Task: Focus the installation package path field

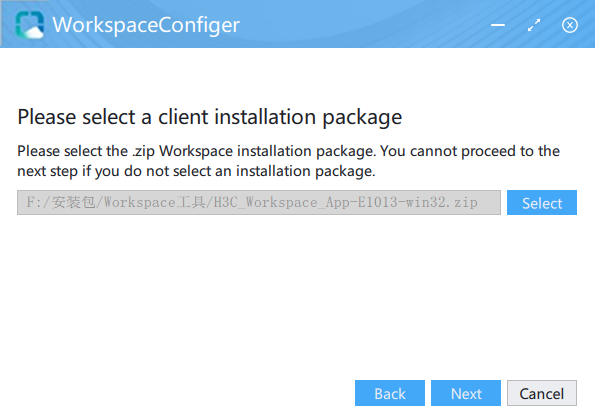Action: coord(259,203)
